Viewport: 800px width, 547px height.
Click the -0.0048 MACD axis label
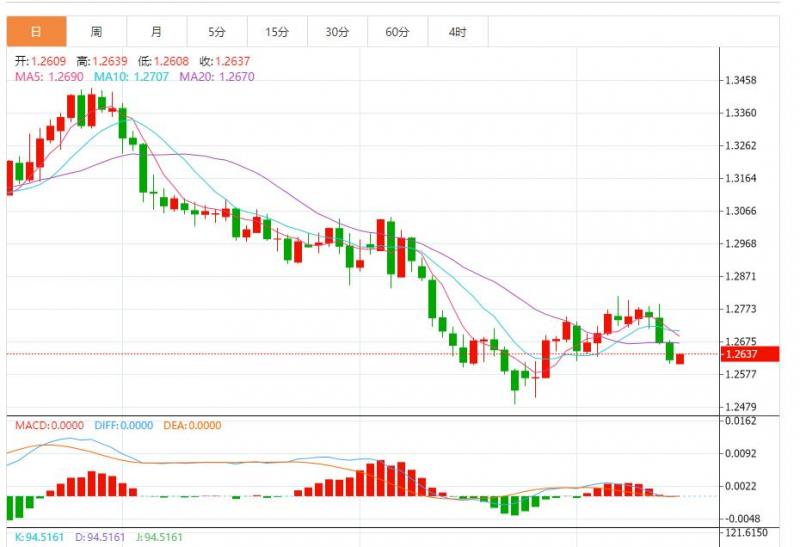(741, 518)
